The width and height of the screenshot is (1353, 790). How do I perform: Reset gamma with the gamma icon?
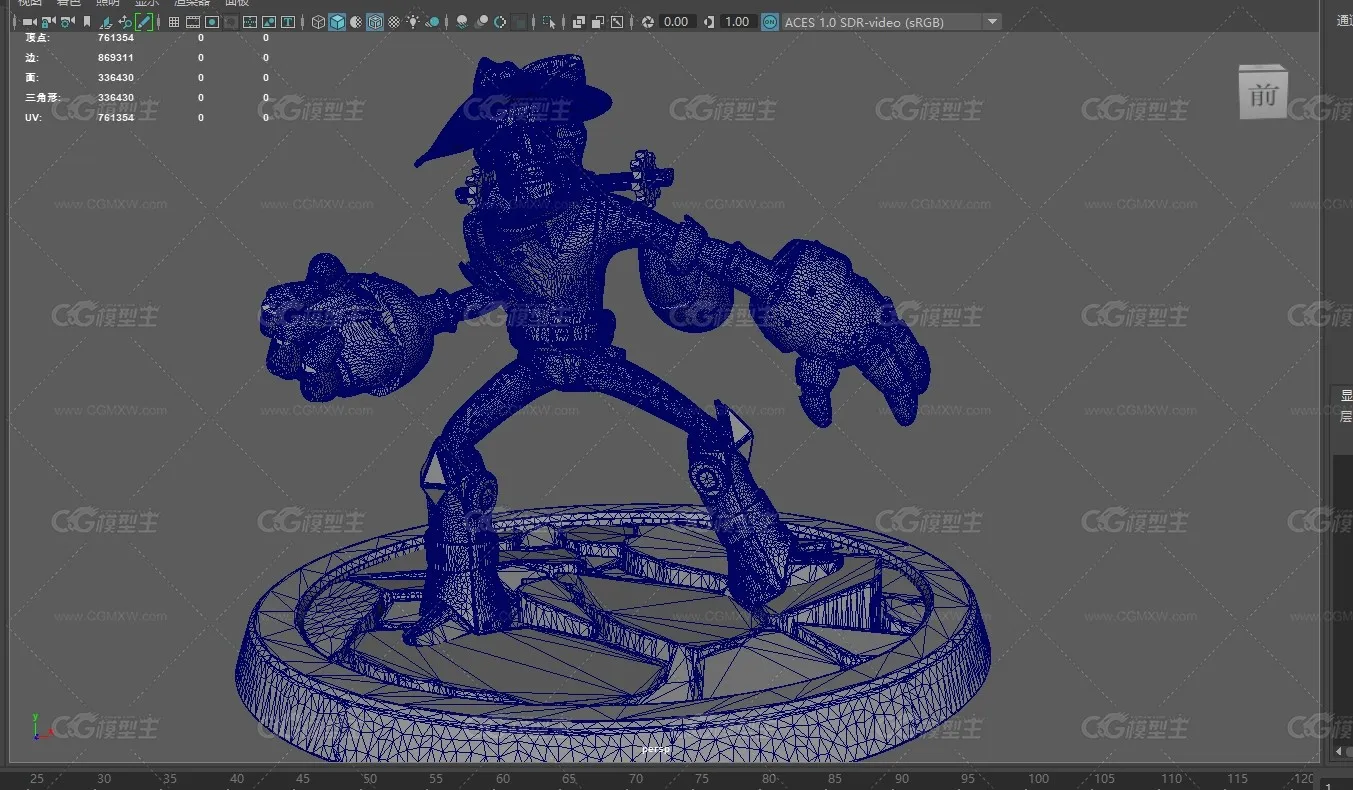click(709, 22)
